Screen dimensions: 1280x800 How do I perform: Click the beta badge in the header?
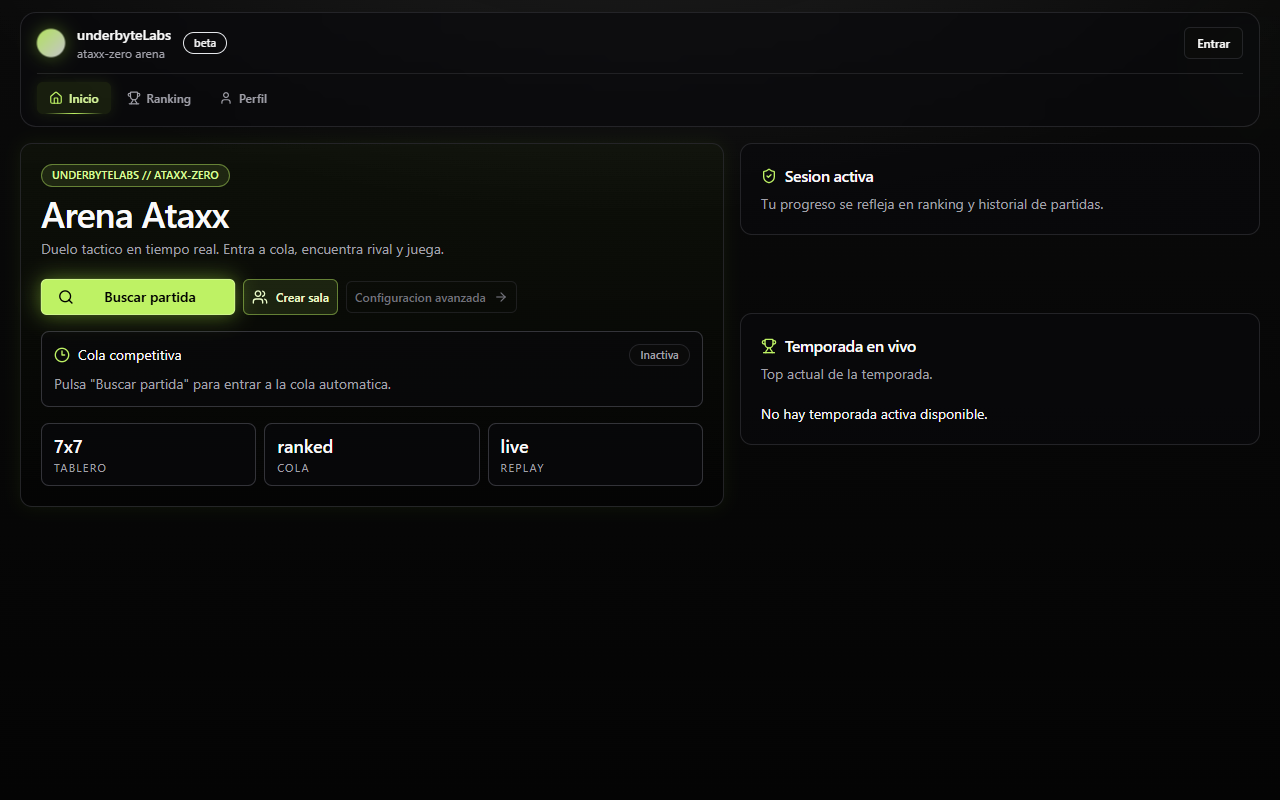[205, 43]
